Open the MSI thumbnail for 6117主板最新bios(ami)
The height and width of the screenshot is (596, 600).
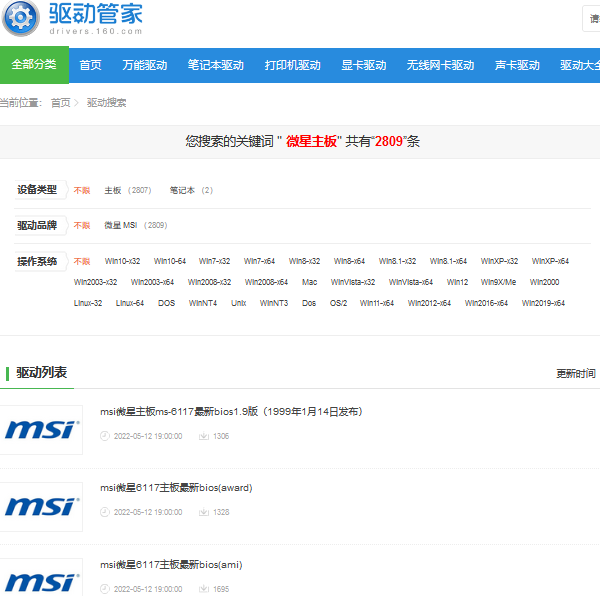pyautogui.click(x=41, y=578)
